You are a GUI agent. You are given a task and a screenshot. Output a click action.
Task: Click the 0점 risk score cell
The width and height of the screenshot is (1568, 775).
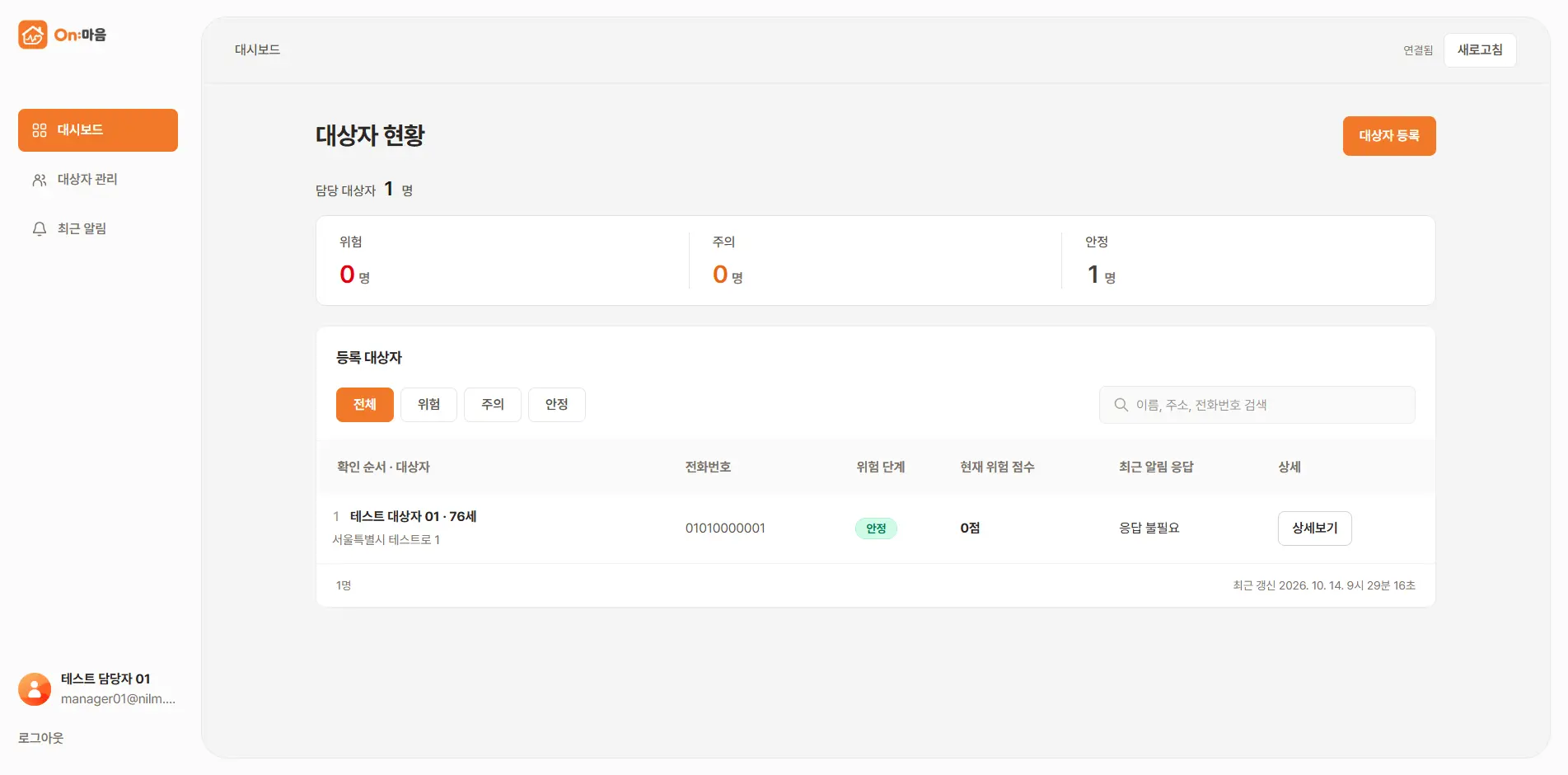(x=970, y=528)
